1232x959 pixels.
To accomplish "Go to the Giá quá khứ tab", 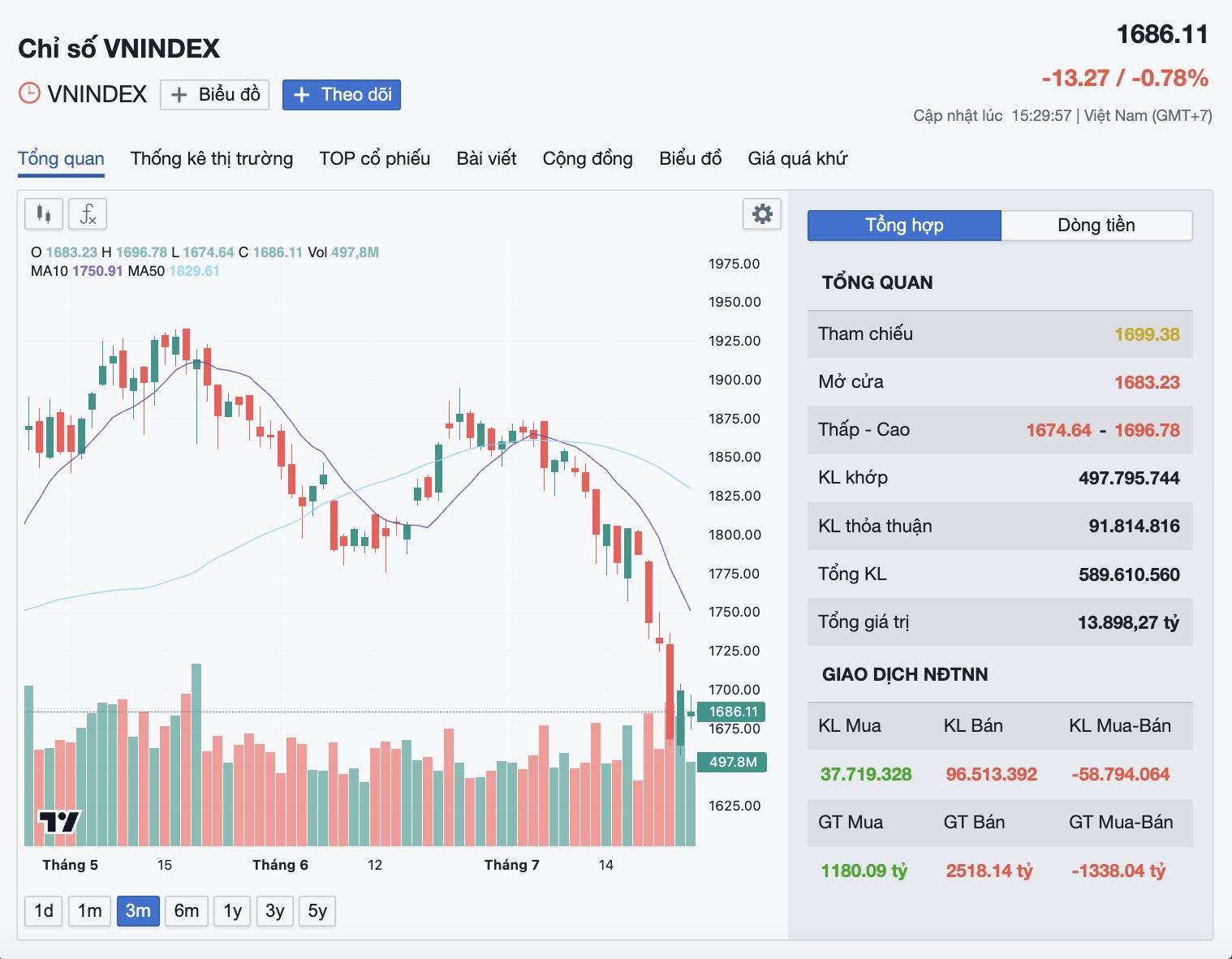I will pyautogui.click(x=797, y=158).
